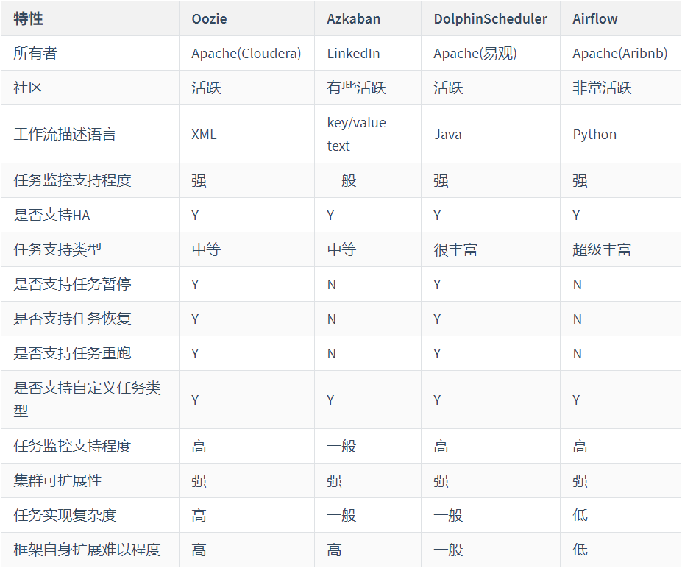682x568 pixels.
Task: Select Y under DolphinScheduler in 任务暂停 row
Action: coord(437,284)
